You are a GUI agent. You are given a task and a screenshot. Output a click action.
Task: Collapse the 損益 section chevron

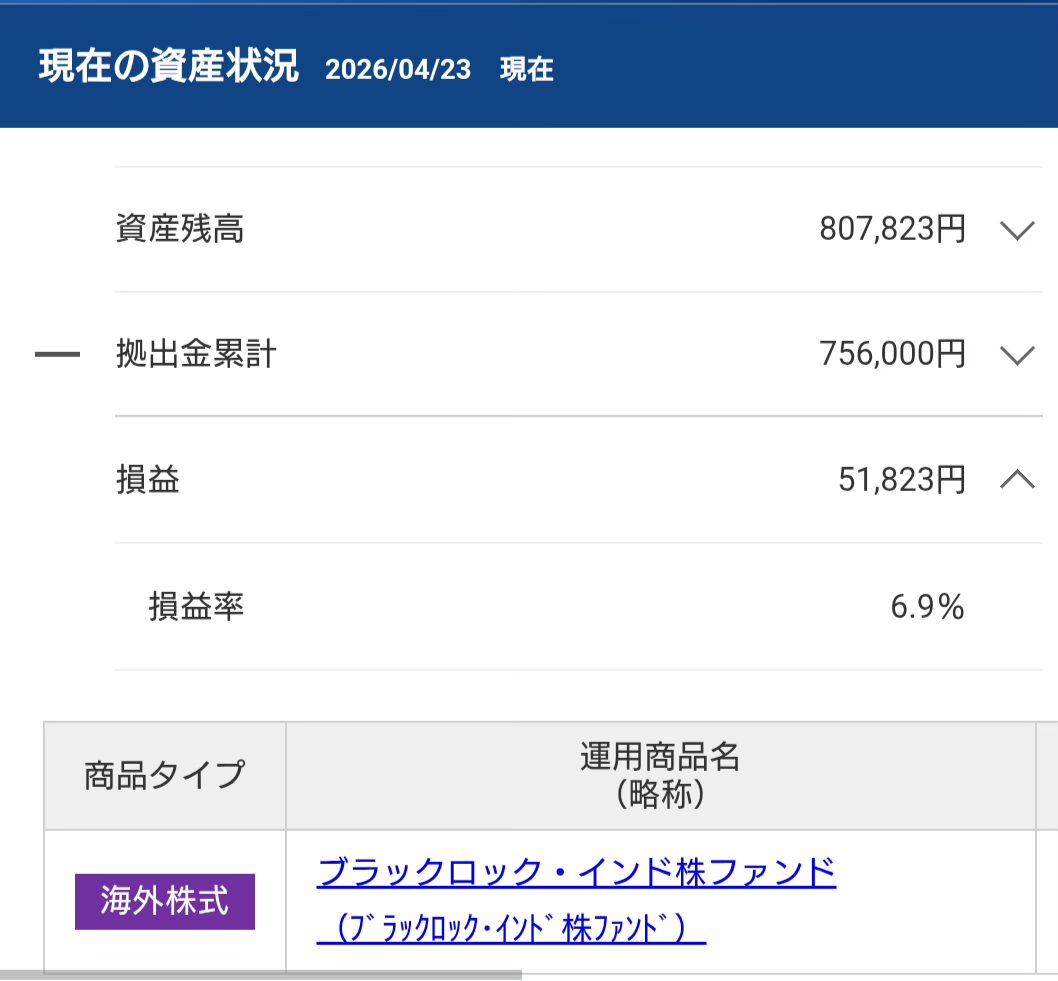click(1016, 480)
